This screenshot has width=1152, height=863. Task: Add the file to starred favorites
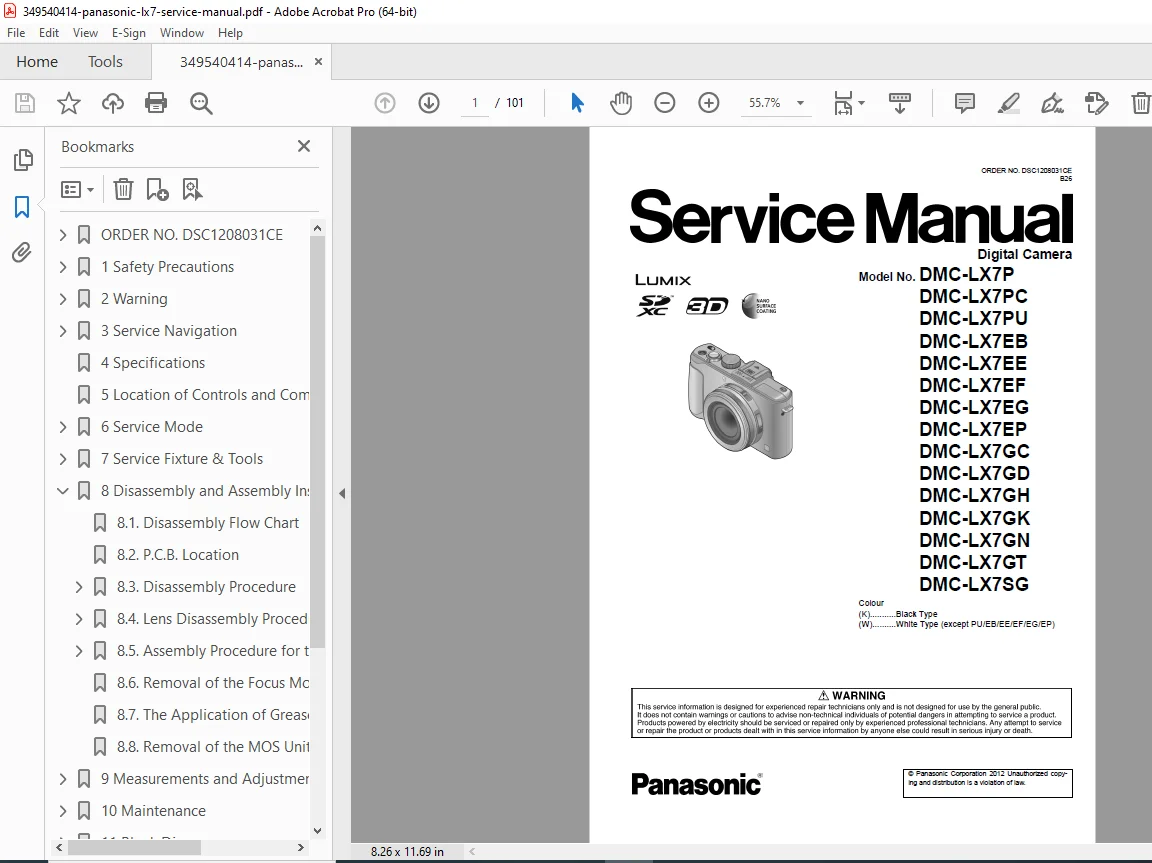(69, 104)
